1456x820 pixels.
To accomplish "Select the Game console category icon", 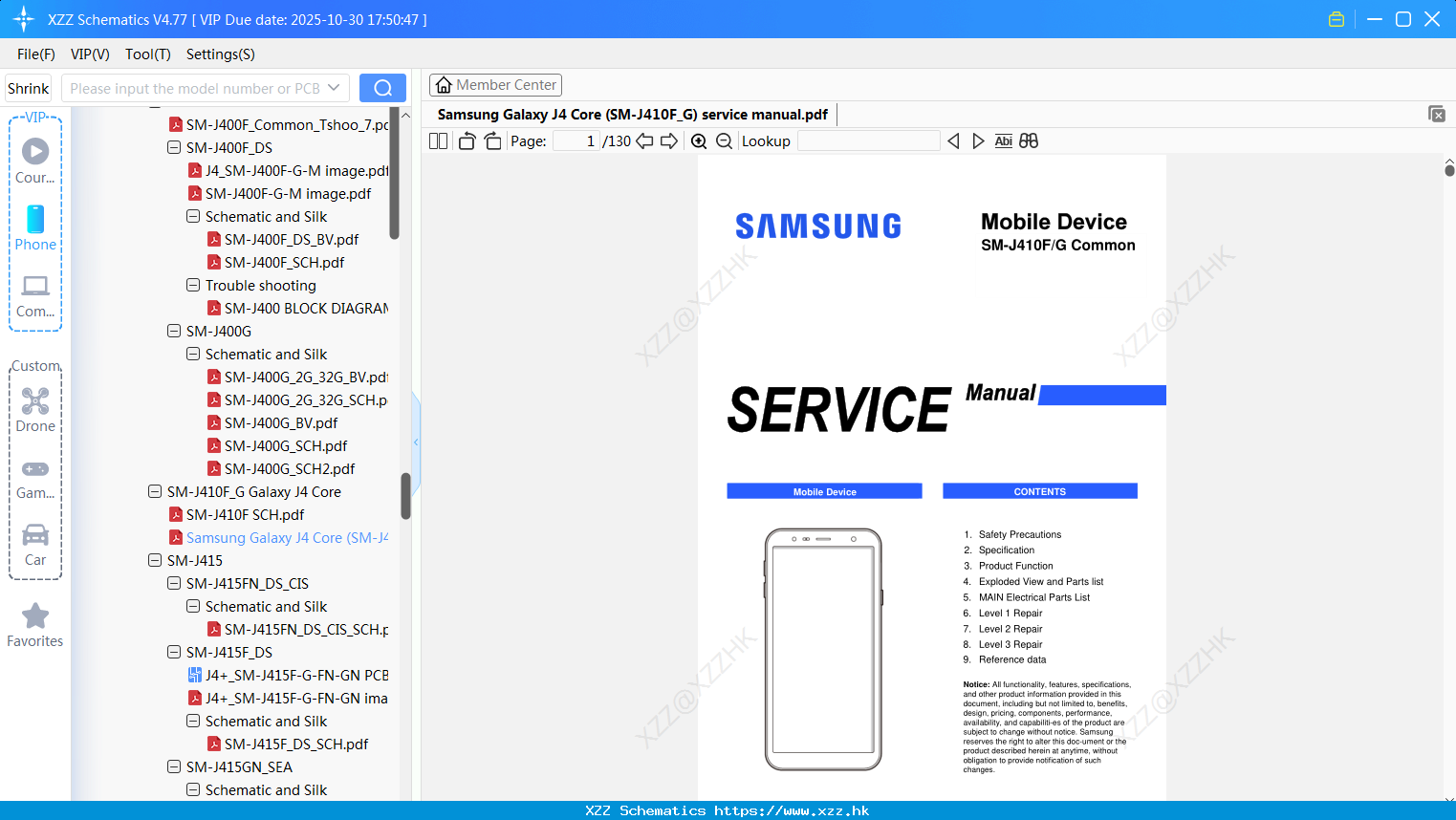I will point(35,468).
